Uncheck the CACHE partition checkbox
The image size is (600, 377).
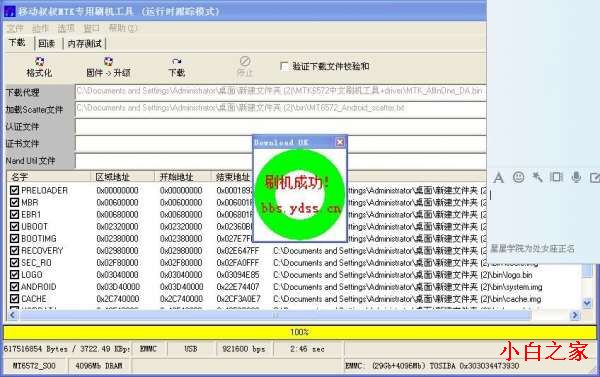pyautogui.click(x=14, y=299)
